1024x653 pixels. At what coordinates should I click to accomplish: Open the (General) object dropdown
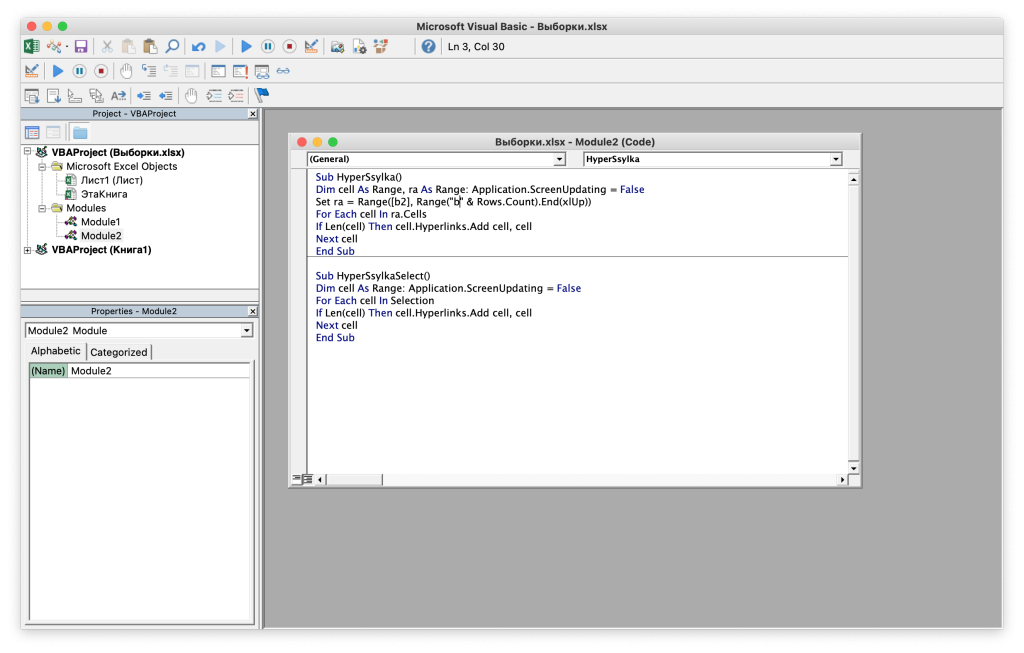pos(560,159)
